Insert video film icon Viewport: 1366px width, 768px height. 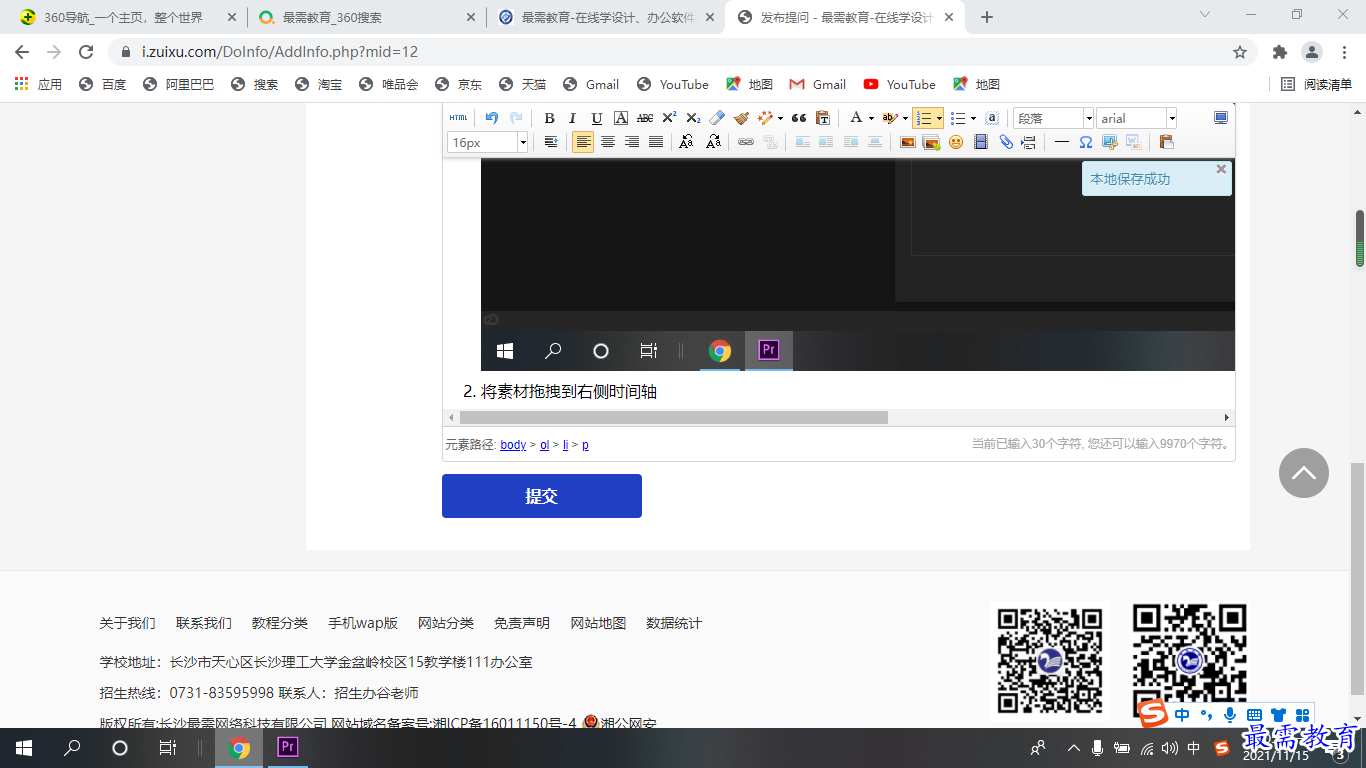pos(981,142)
